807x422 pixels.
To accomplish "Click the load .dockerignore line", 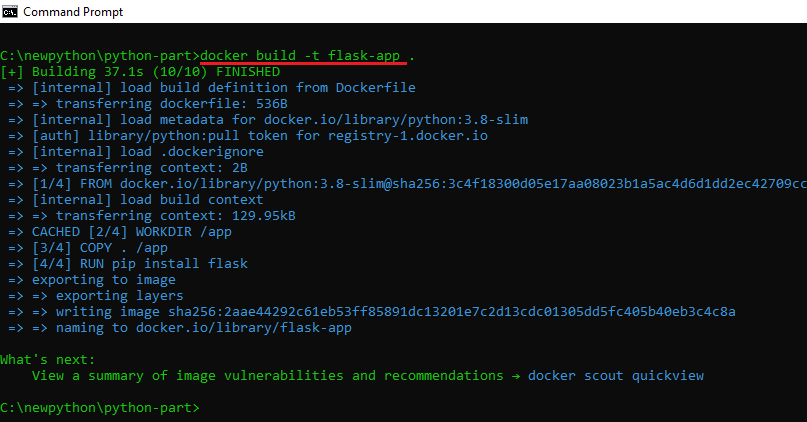I will [x=136, y=151].
